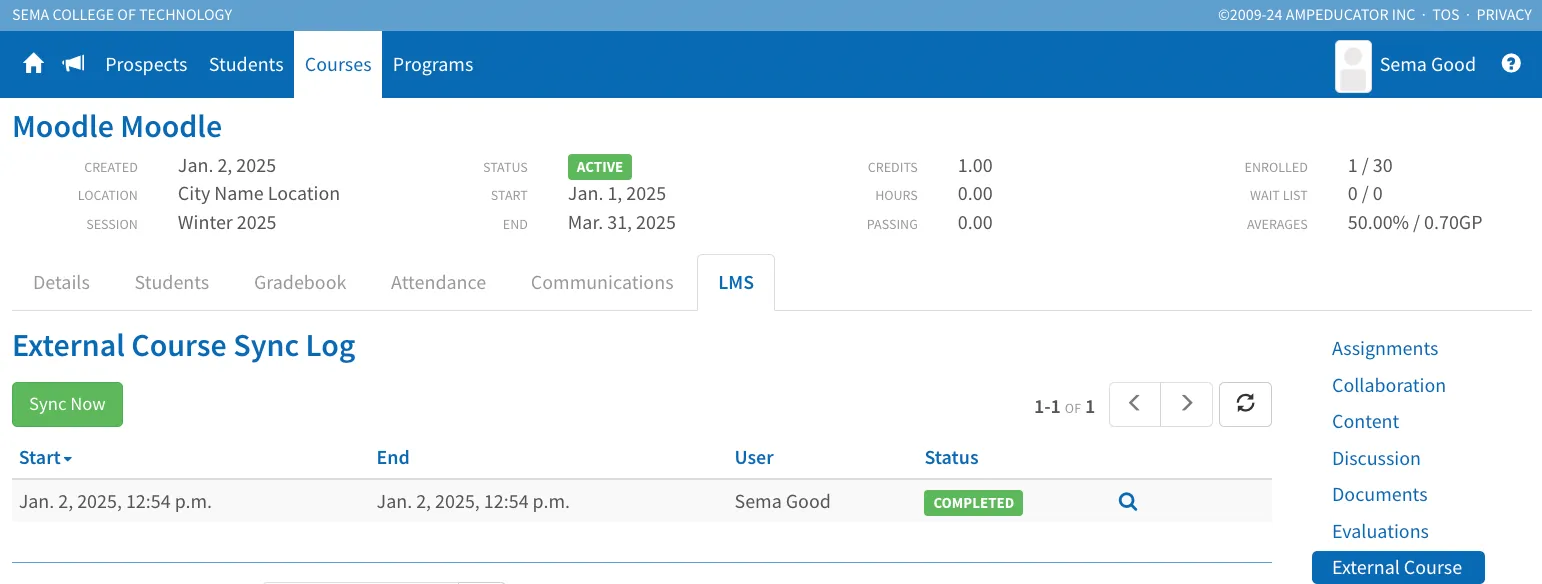
Task: Go to the home page icon
Action: pos(34,65)
